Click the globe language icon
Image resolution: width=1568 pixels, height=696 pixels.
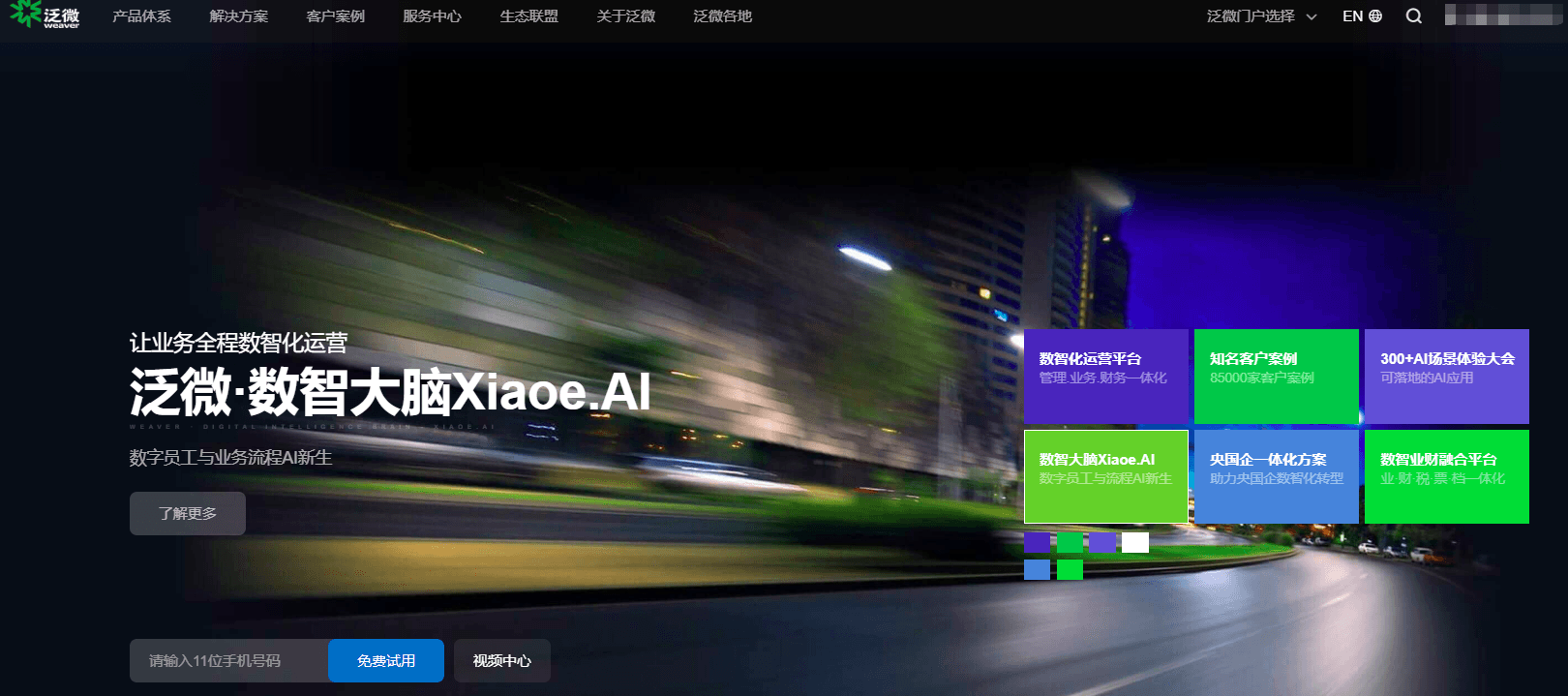tap(1375, 16)
